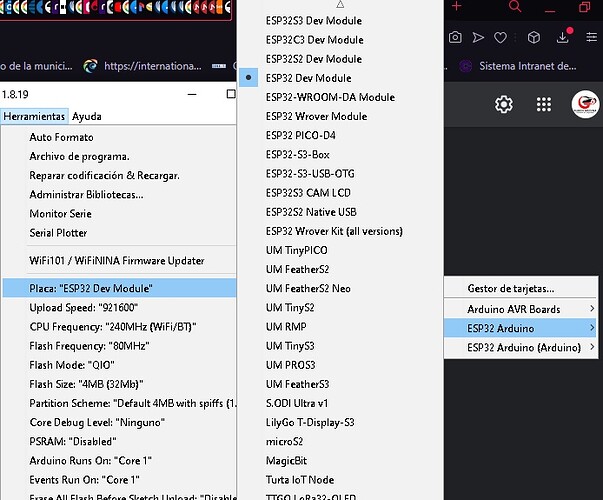Expand Arduino AVR Boards submenu
The image size is (603, 500).
pos(520,309)
